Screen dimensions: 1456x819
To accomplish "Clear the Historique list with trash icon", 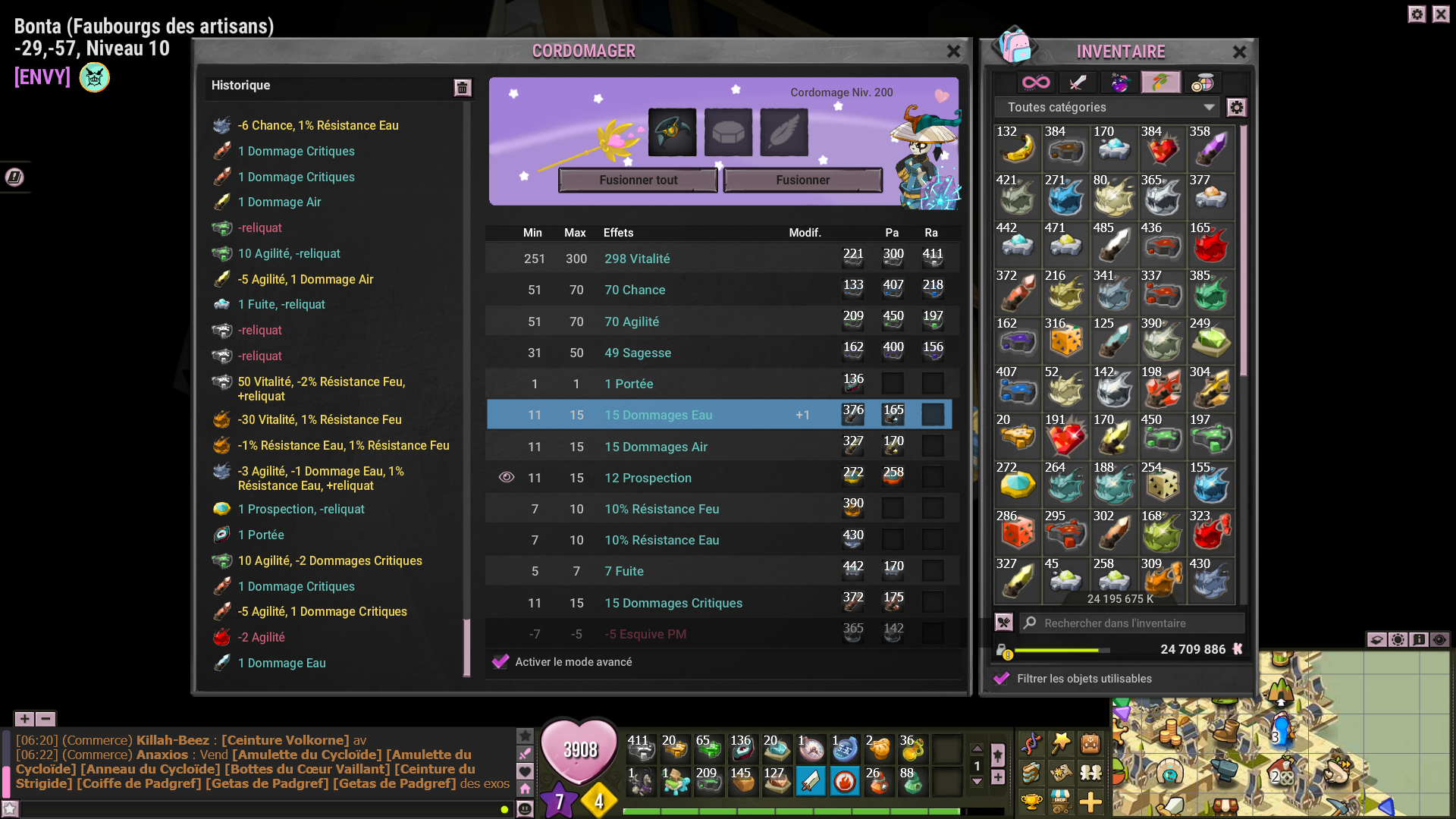I will click(462, 87).
